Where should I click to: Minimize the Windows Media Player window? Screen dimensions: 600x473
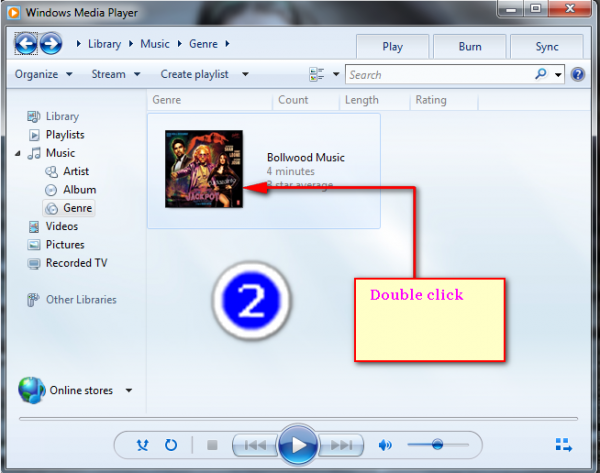pos(511,9)
